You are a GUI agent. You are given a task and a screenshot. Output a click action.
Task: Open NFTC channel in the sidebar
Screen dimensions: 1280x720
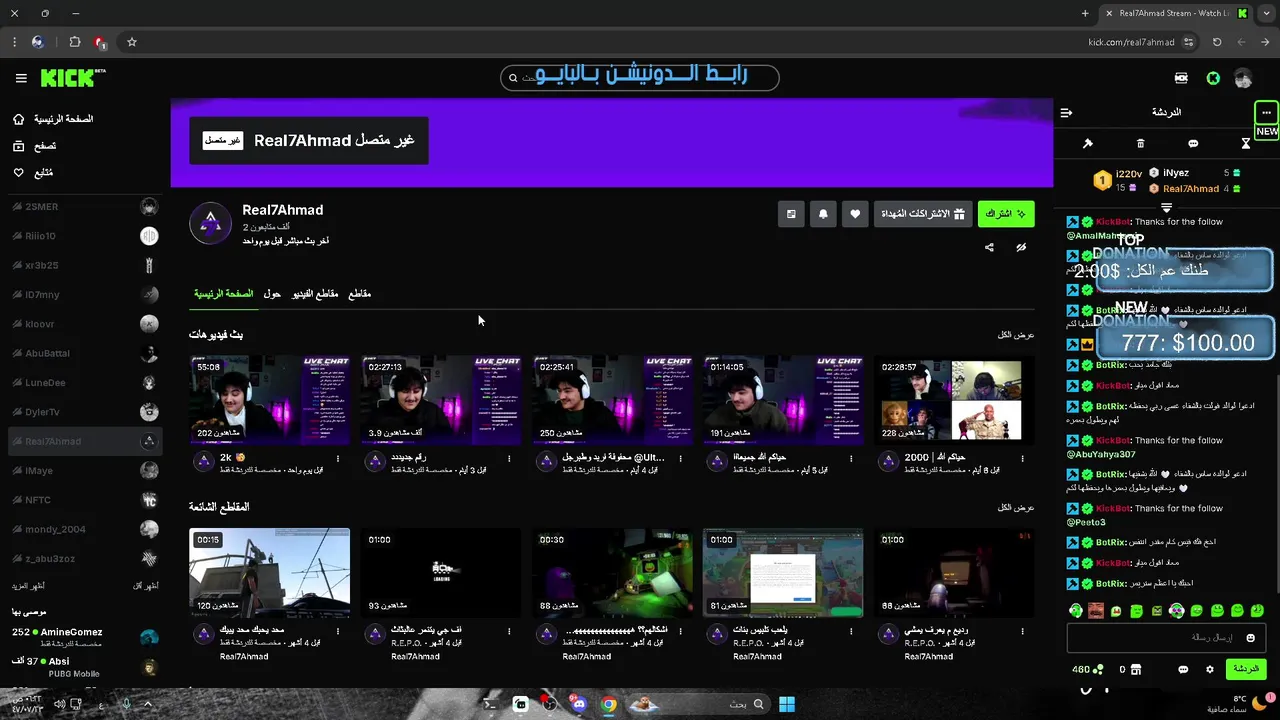tap(85, 500)
